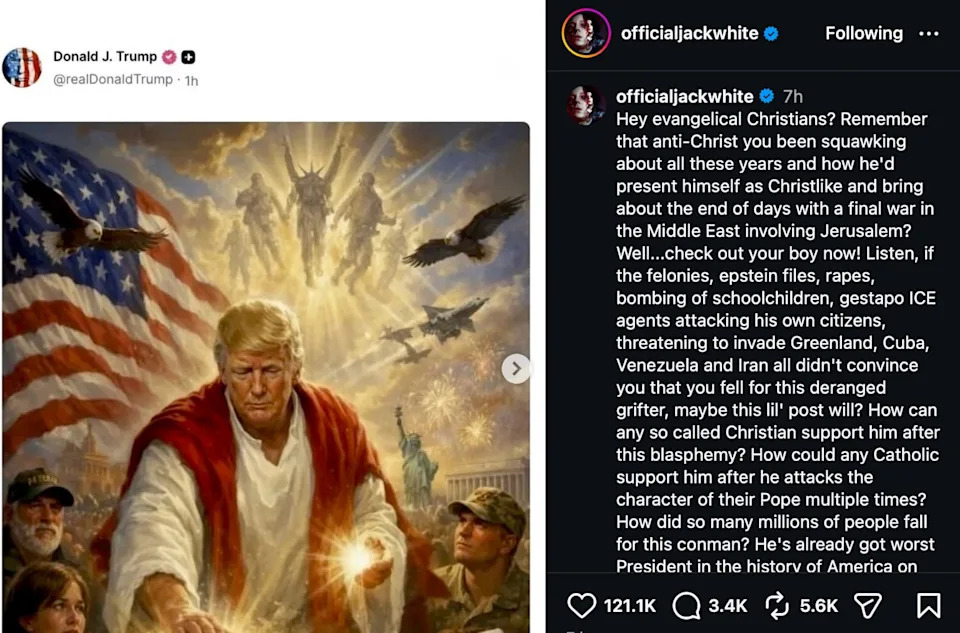Open the @realDonaldTrump handle
The image size is (960, 633).
pos(113,79)
